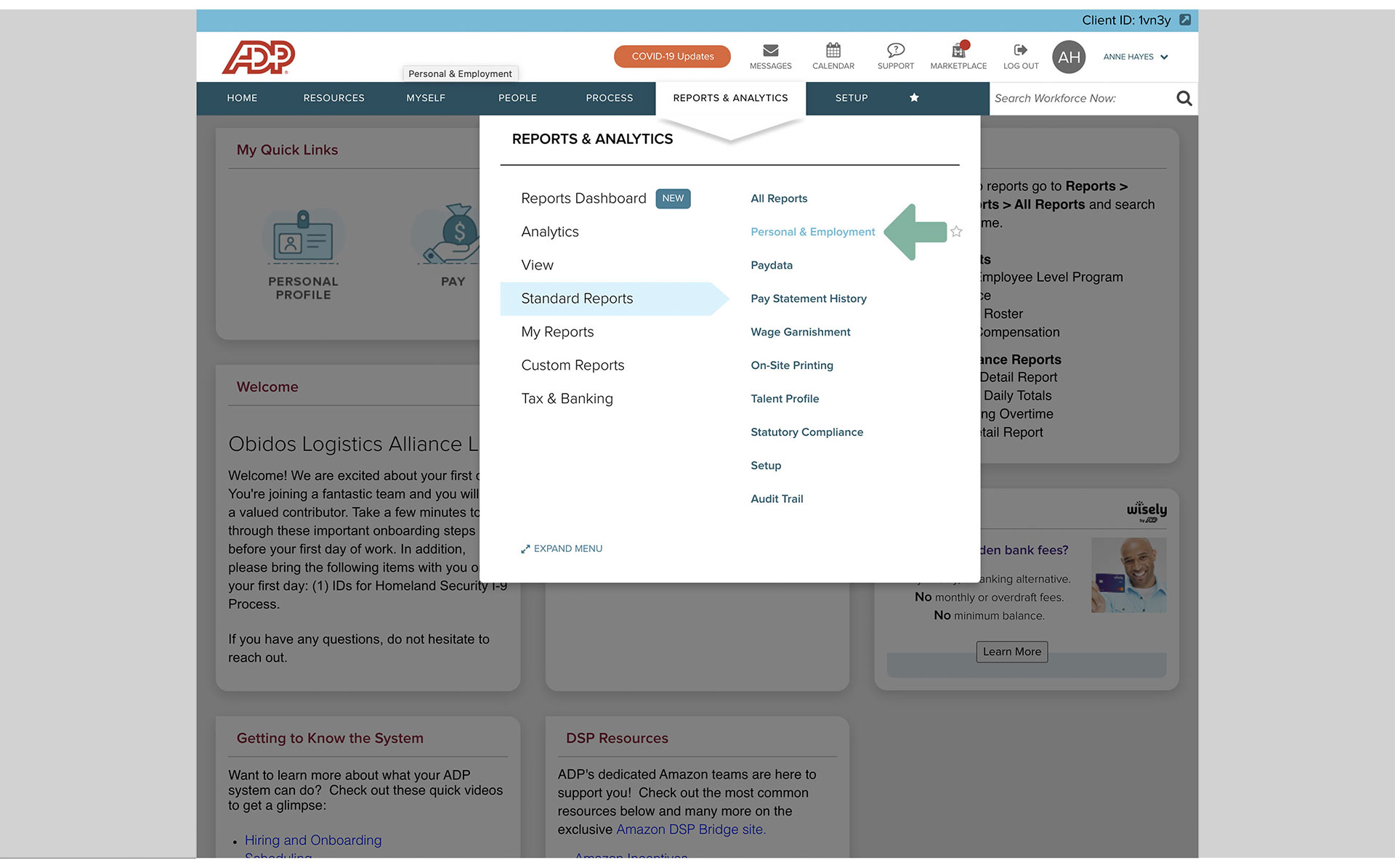Click the ADP logo
This screenshot has height=868, width=1395.
[x=259, y=57]
